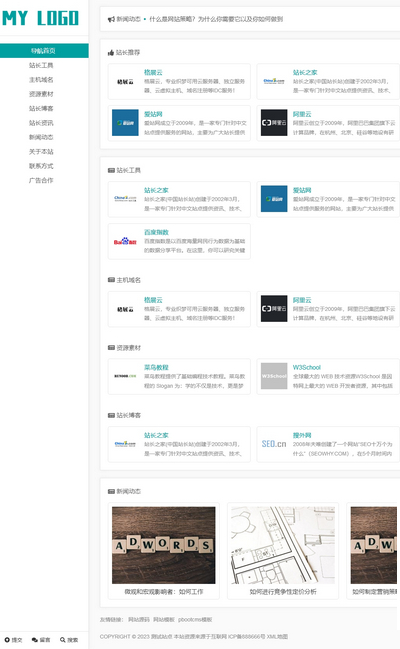Open the 格展云 title link in 站长推荐
The height and width of the screenshot is (649, 400).
pyautogui.click(x=153, y=72)
